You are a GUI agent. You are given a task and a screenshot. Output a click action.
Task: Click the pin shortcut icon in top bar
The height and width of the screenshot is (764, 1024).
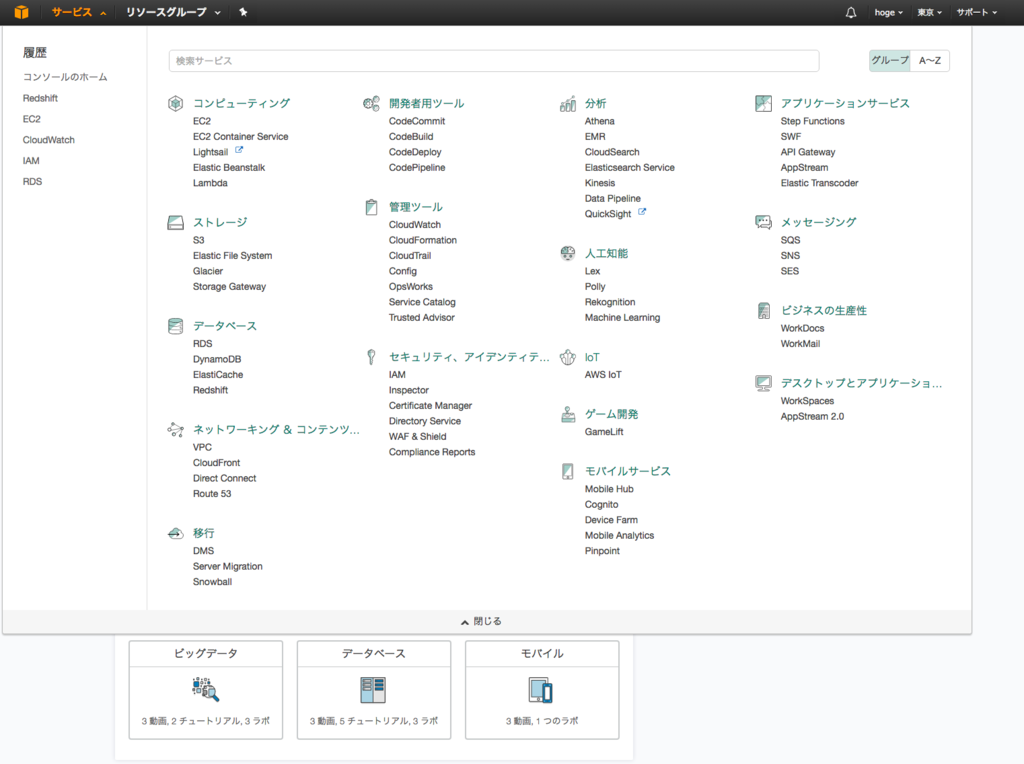coord(243,12)
